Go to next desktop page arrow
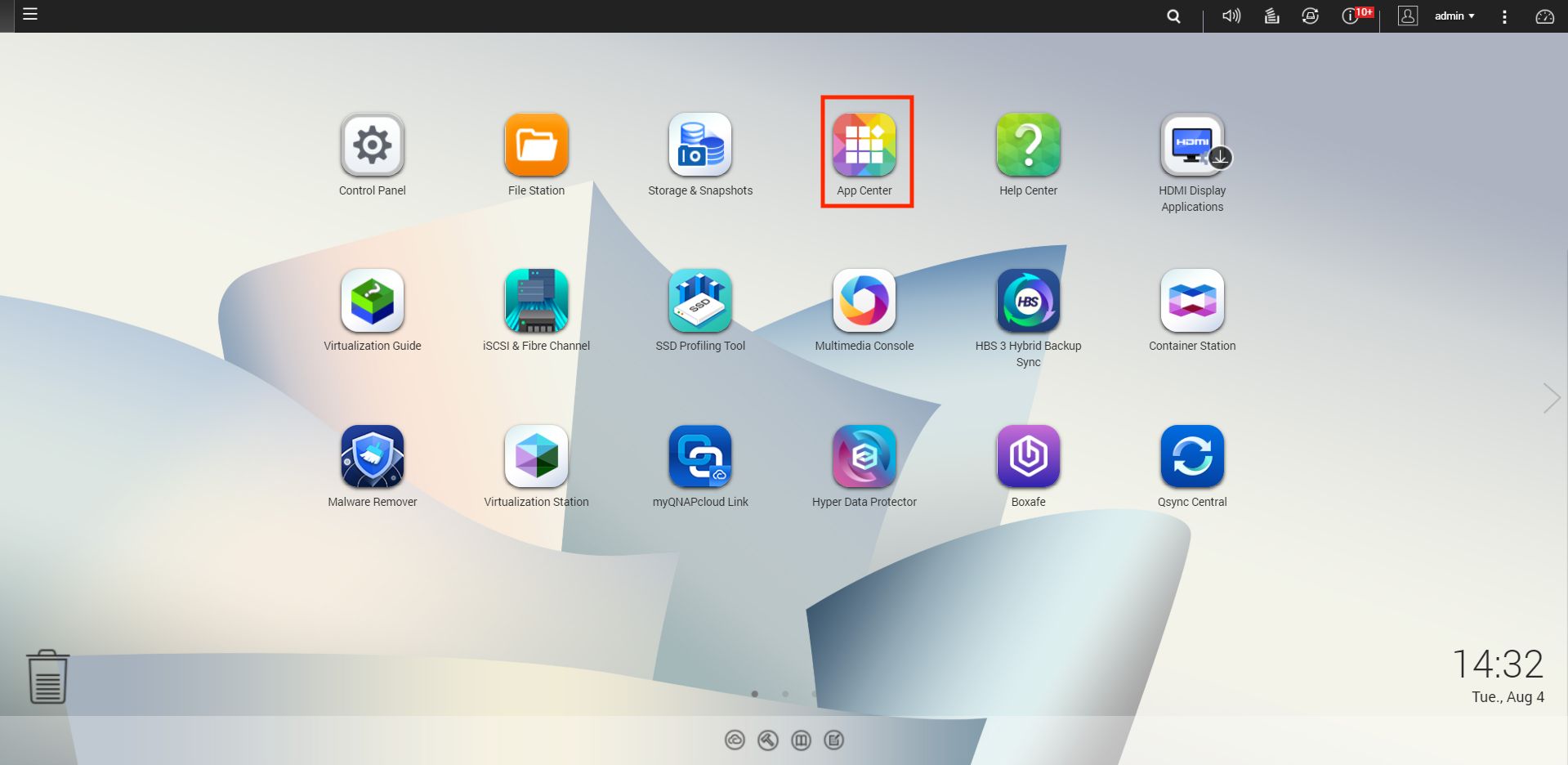This screenshot has height=765, width=1568. click(x=1551, y=398)
